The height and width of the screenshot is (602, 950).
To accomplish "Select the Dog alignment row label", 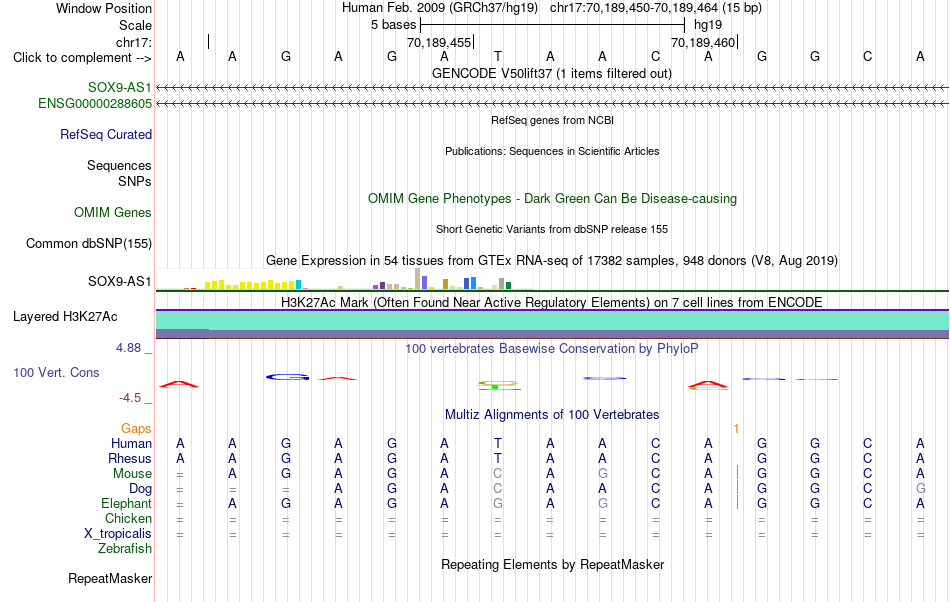I will click(x=140, y=488).
